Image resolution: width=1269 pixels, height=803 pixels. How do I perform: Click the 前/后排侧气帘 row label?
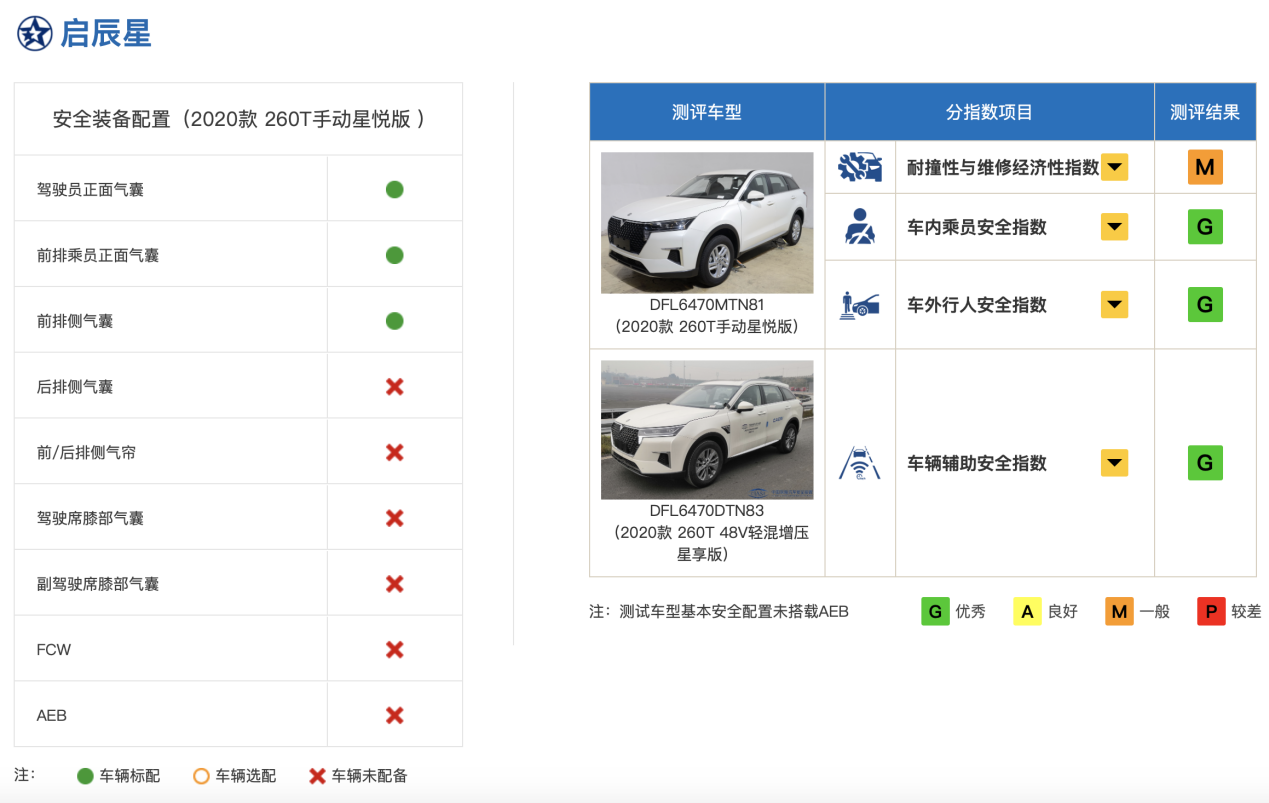pyautogui.click(x=86, y=452)
